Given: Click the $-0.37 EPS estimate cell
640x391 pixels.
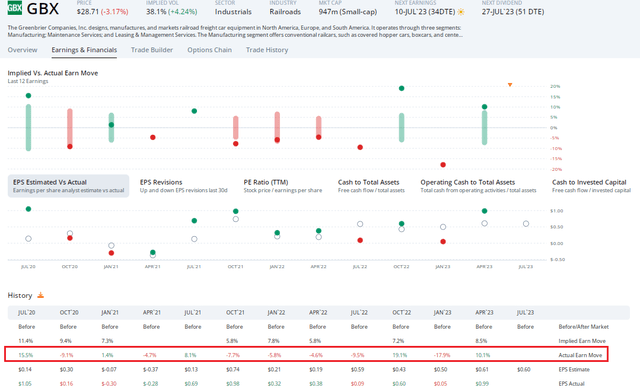Looking at the screenshot, I should (x=151, y=369).
